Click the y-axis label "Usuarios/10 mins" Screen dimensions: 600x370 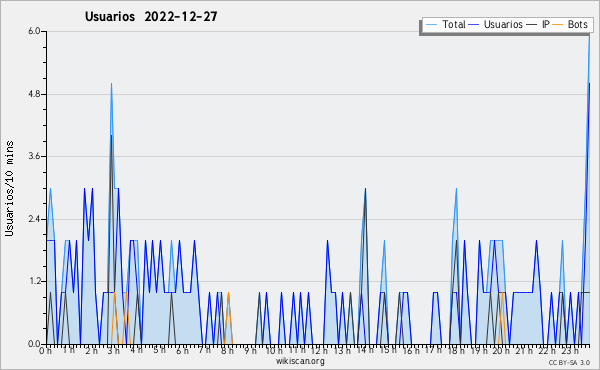(9, 189)
